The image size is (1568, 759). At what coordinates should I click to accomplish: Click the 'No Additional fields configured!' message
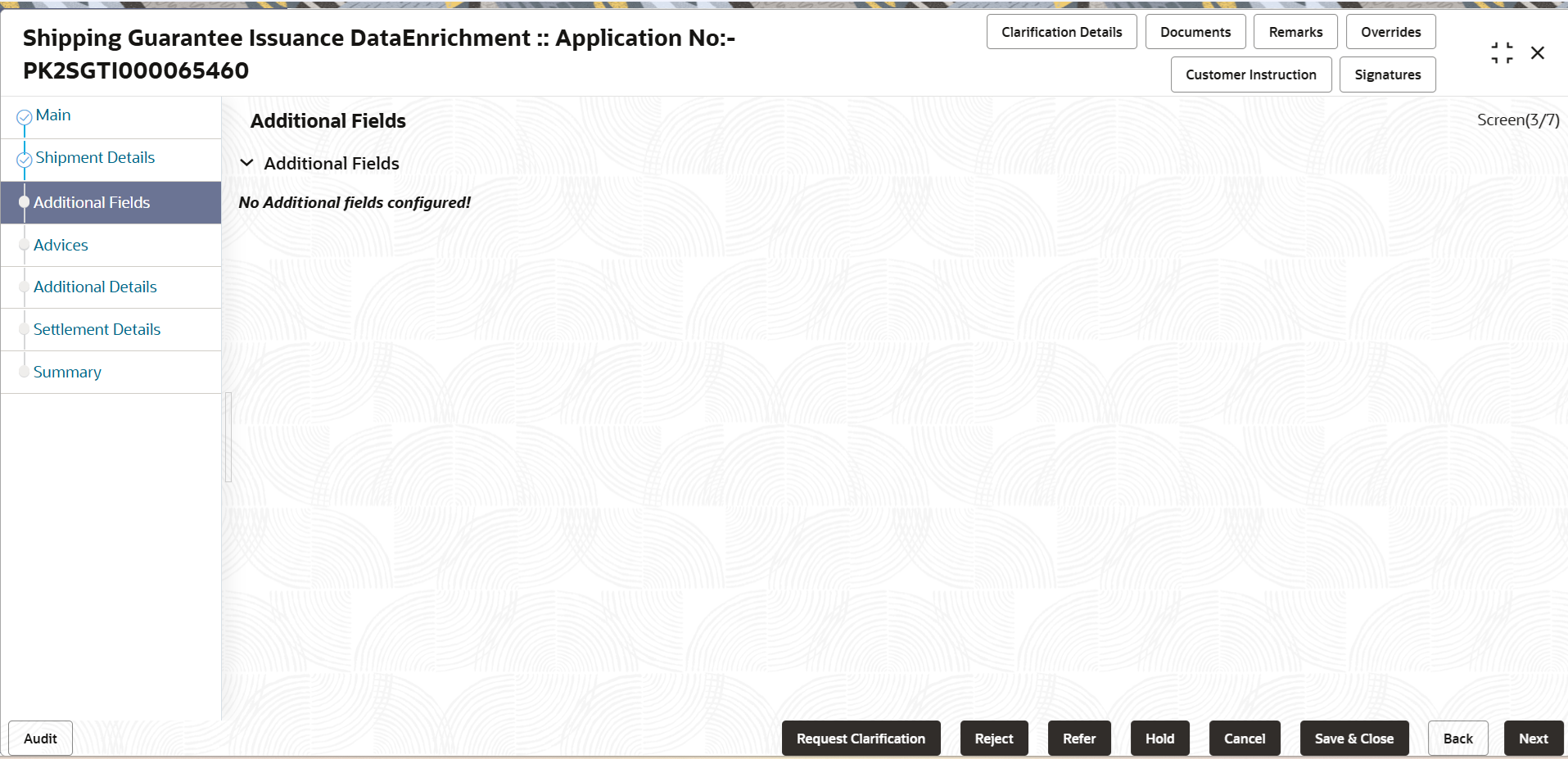tap(355, 202)
